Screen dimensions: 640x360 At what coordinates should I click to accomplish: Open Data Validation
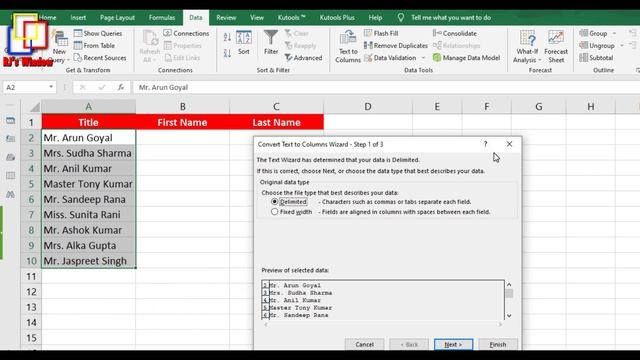point(390,58)
